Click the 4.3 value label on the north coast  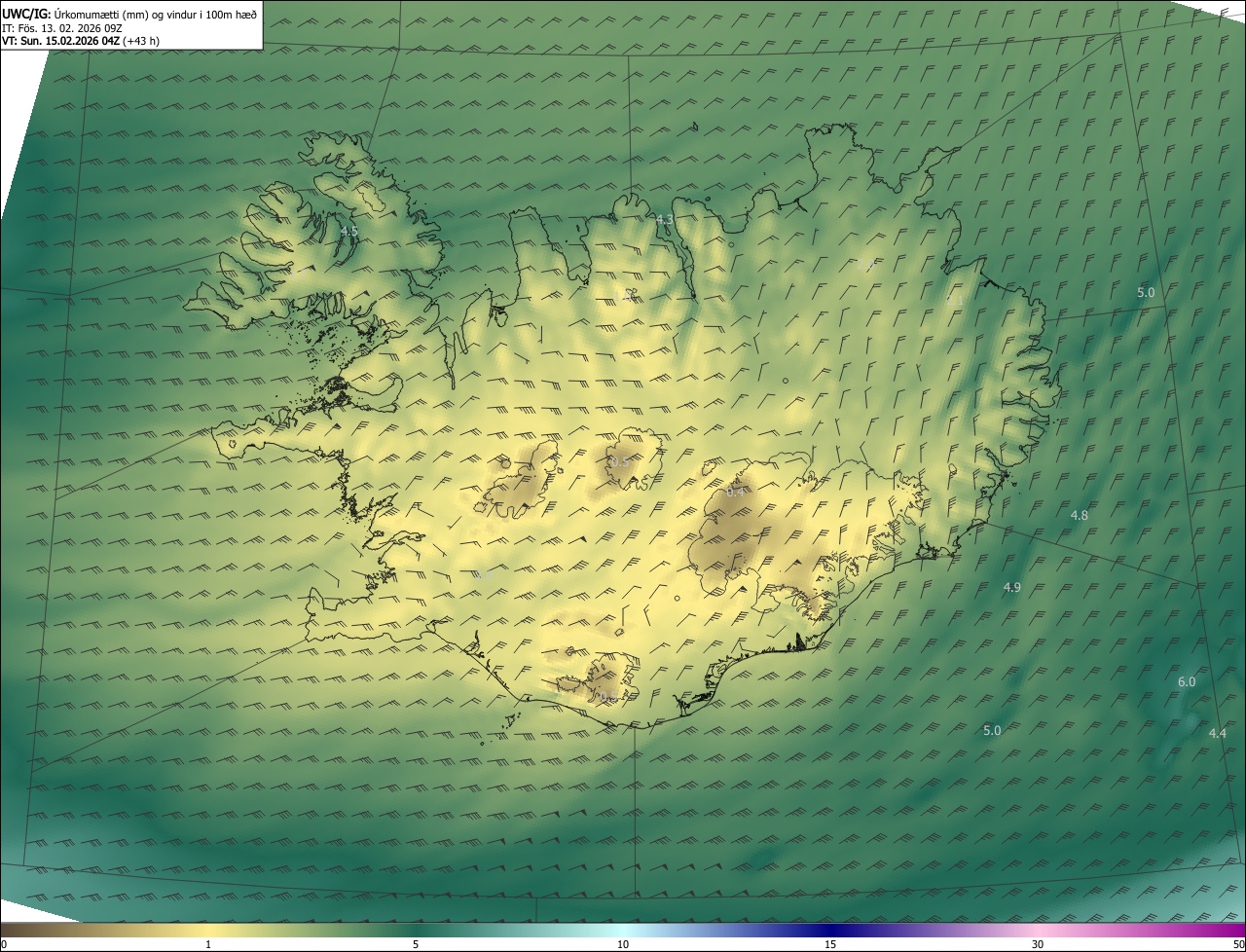click(x=665, y=220)
